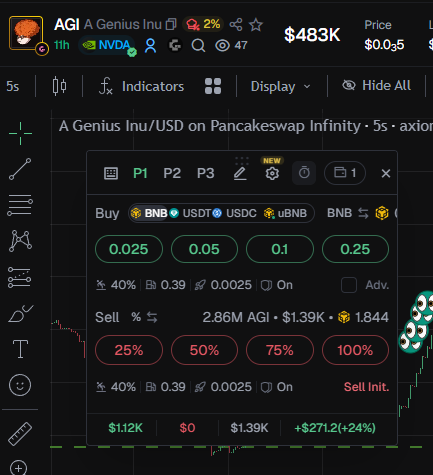
Task: Sell 100% of AGI holdings
Action: click(x=355, y=350)
